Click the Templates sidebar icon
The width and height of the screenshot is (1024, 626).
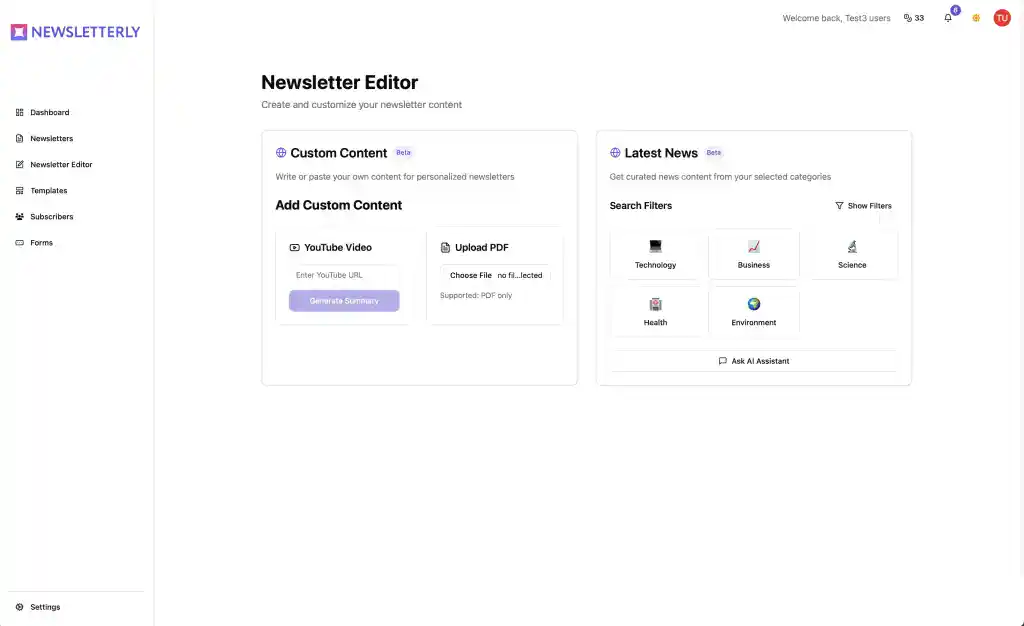coord(20,191)
